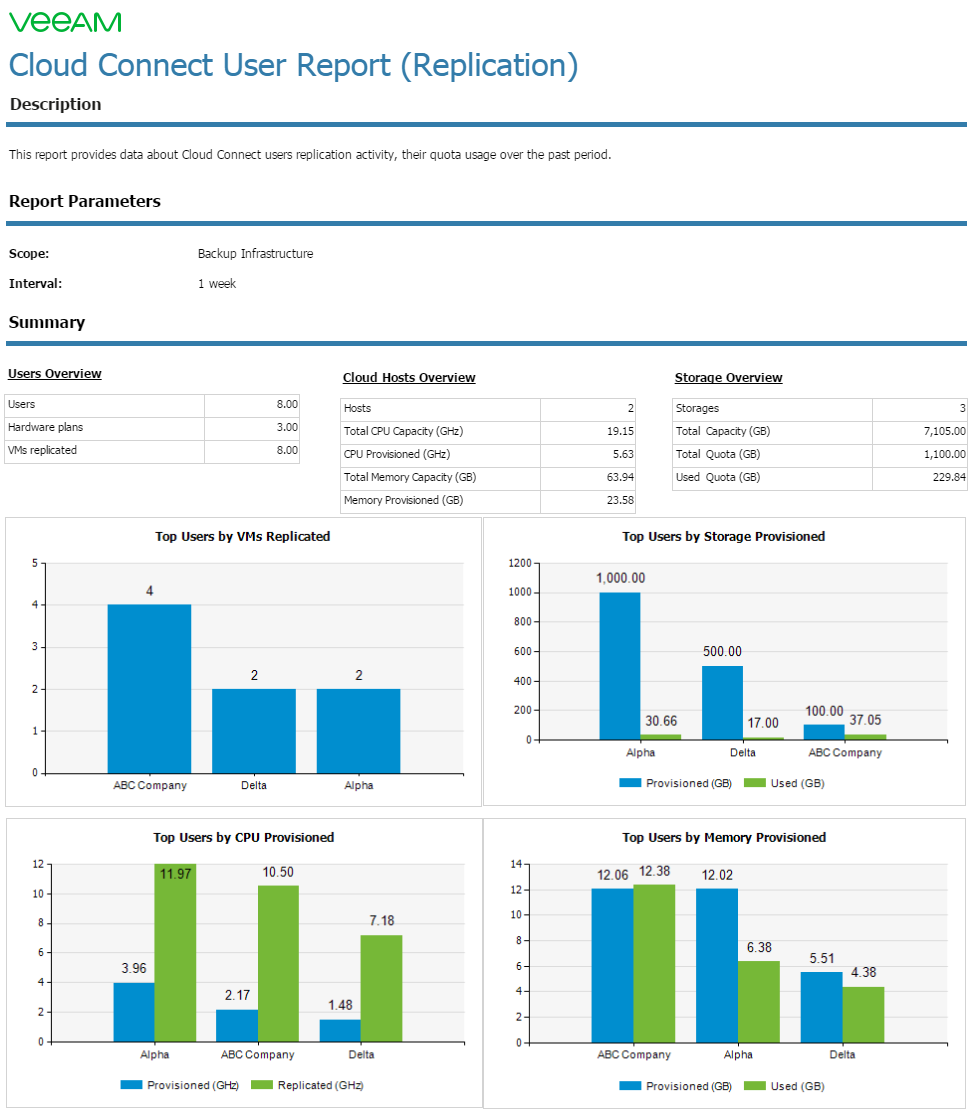Open the Users Overview link
973x1113 pixels.
coord(55,373)
